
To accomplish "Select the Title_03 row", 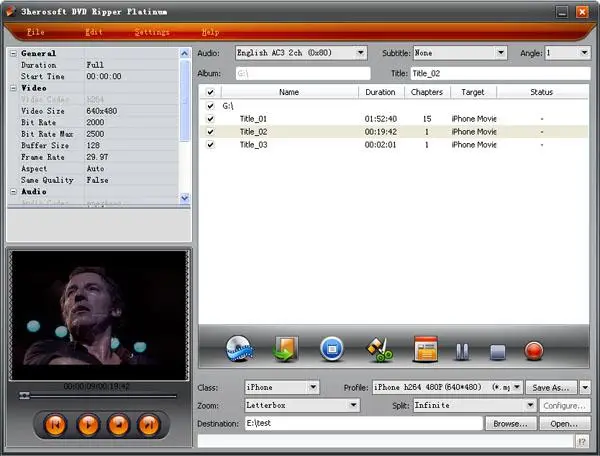I will pyautogui.click(x=394, y=145).
